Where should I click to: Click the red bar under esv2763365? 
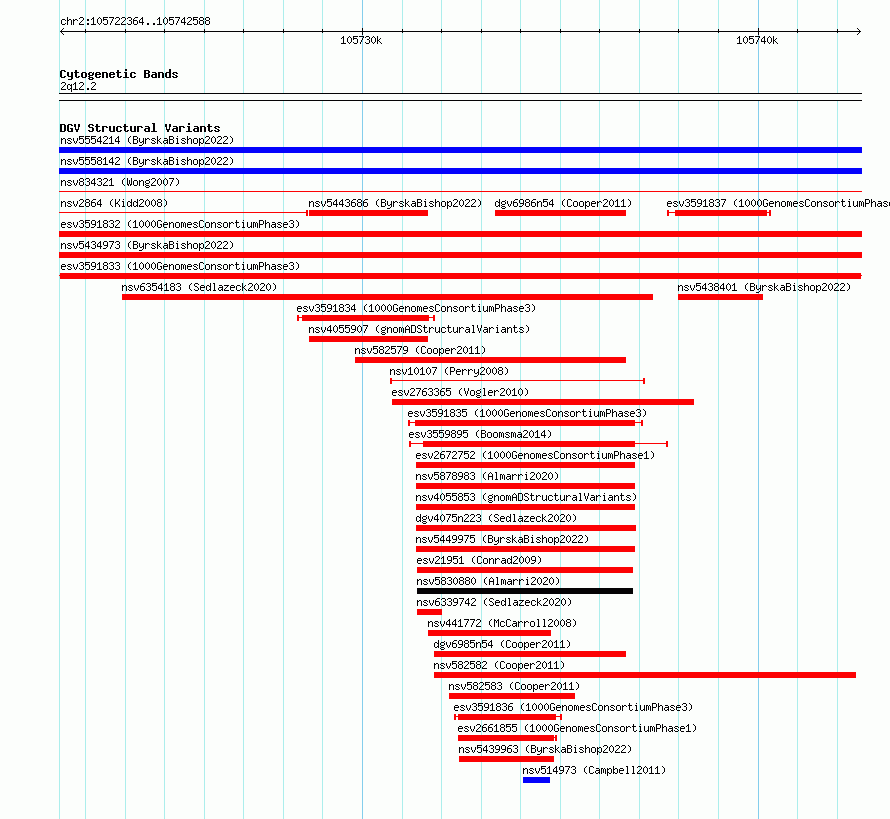(x=543, y=402)
